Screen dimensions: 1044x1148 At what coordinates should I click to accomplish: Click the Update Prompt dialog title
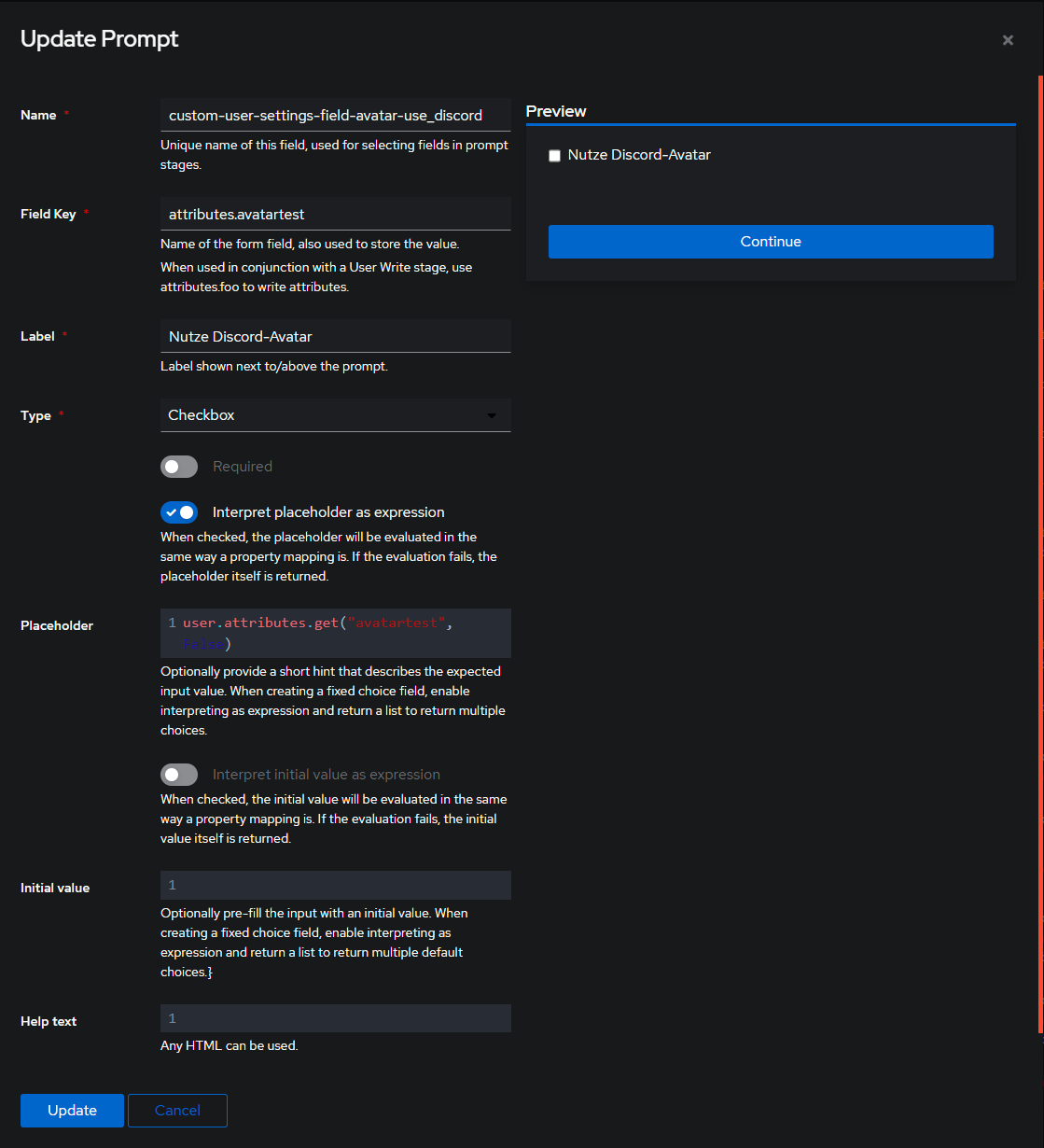tap(99, 38)
